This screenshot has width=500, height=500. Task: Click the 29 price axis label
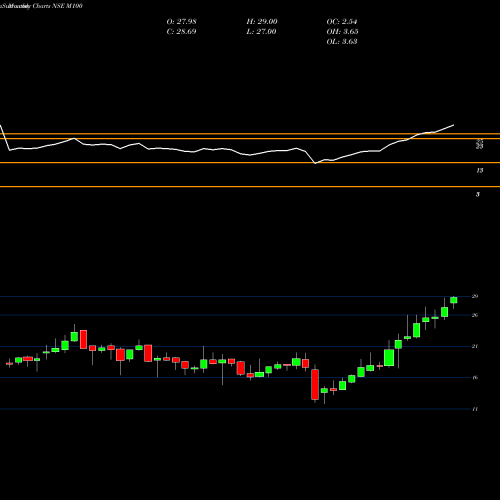(475, 296)
